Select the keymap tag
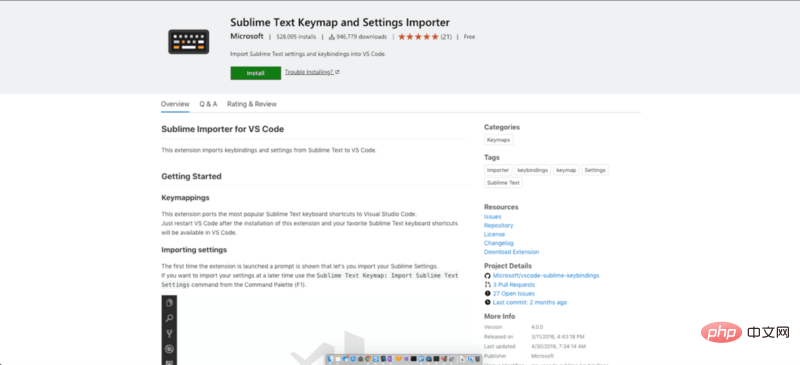The image size is (800, 365). tap(566, 170)
